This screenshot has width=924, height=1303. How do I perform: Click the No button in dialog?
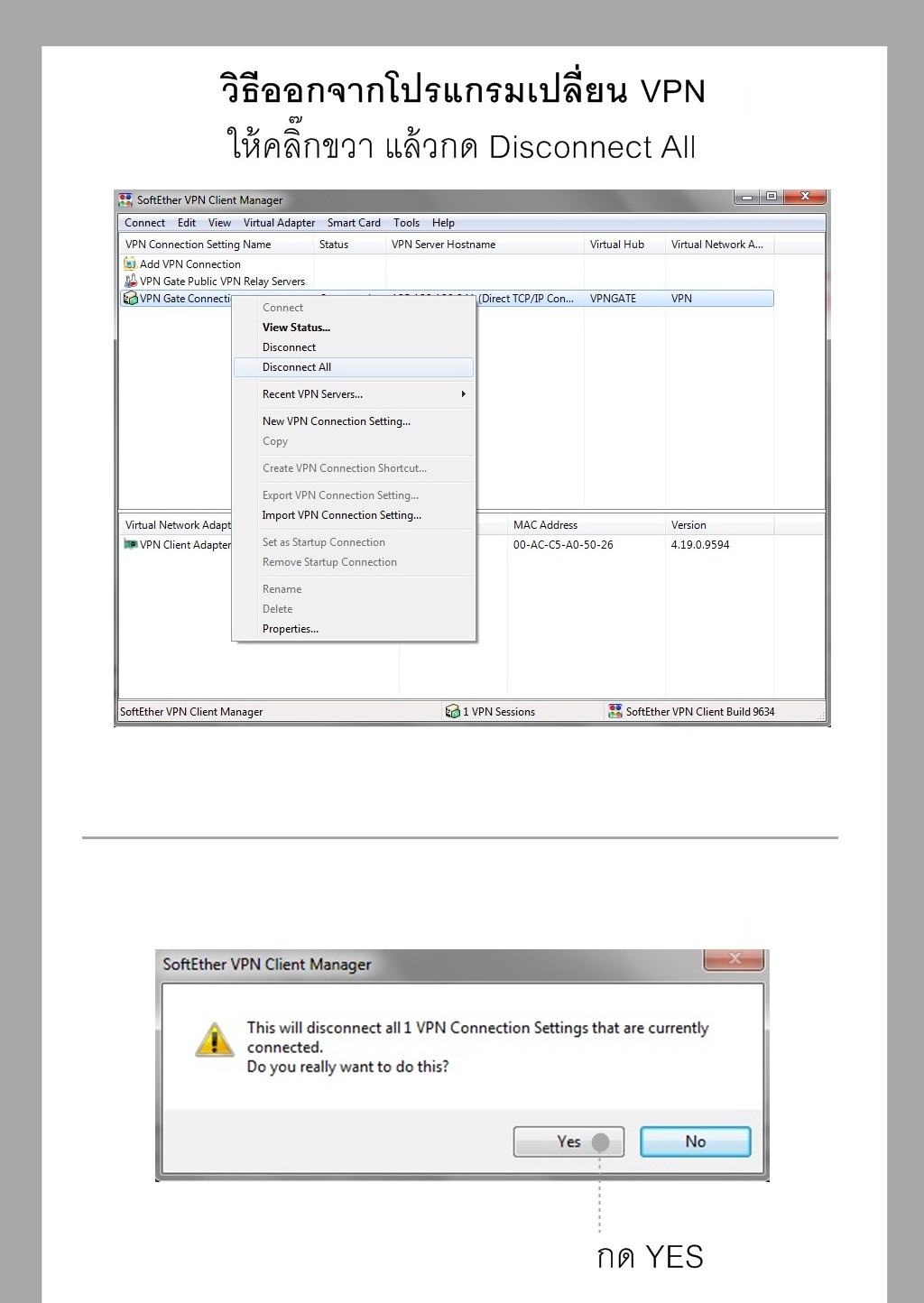(696, 1141)
